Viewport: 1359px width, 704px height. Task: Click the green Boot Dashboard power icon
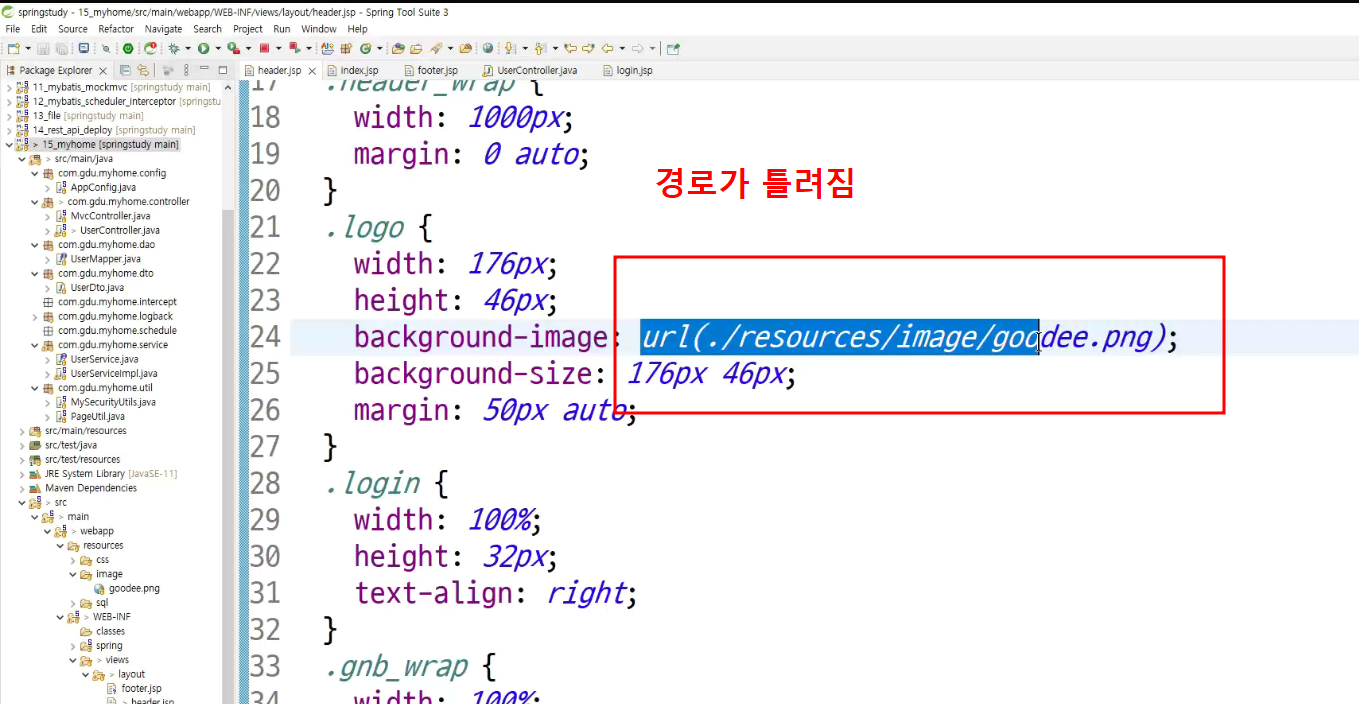coord(128,48)
